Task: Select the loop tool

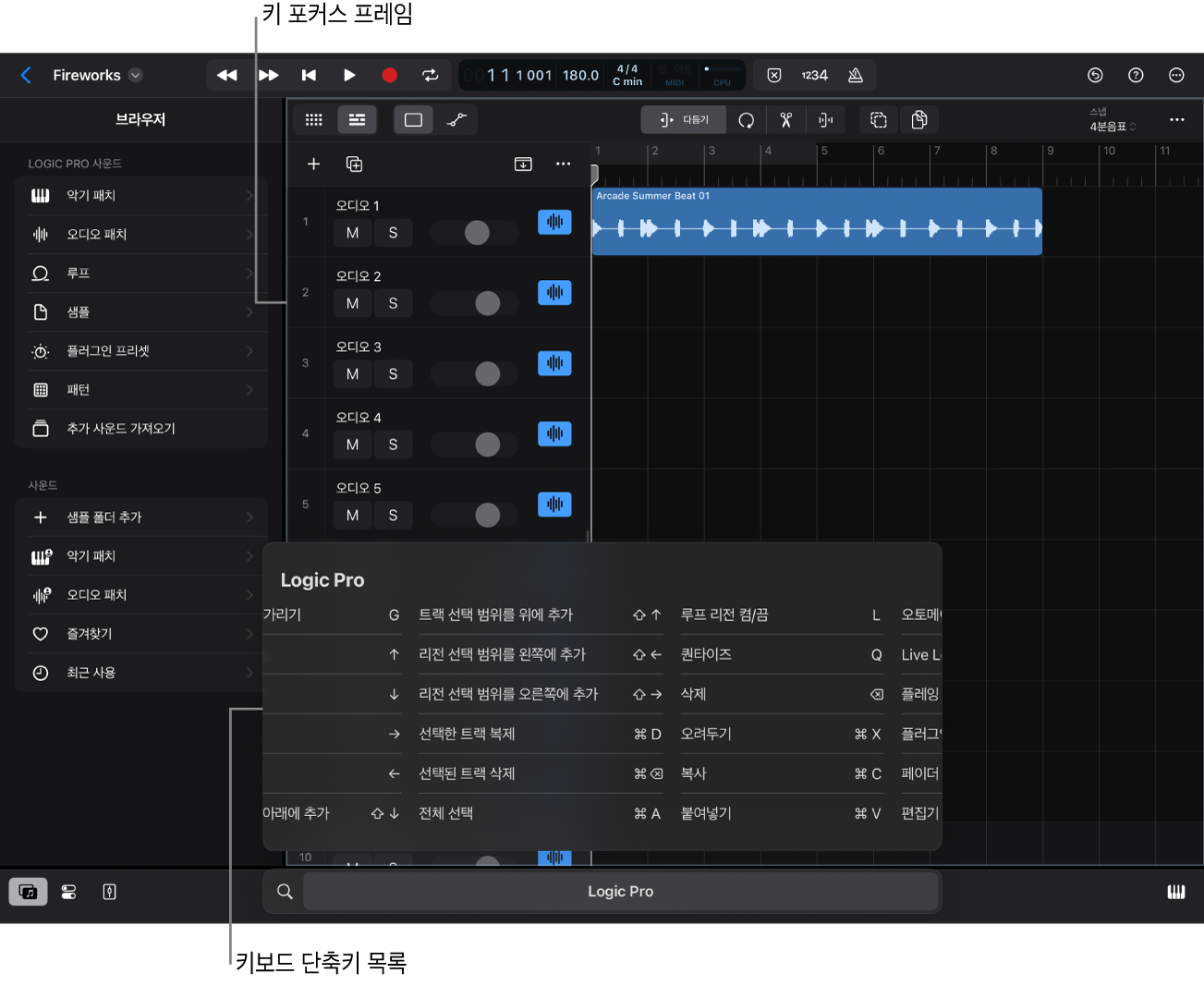Action: click(x=747, y=120)
